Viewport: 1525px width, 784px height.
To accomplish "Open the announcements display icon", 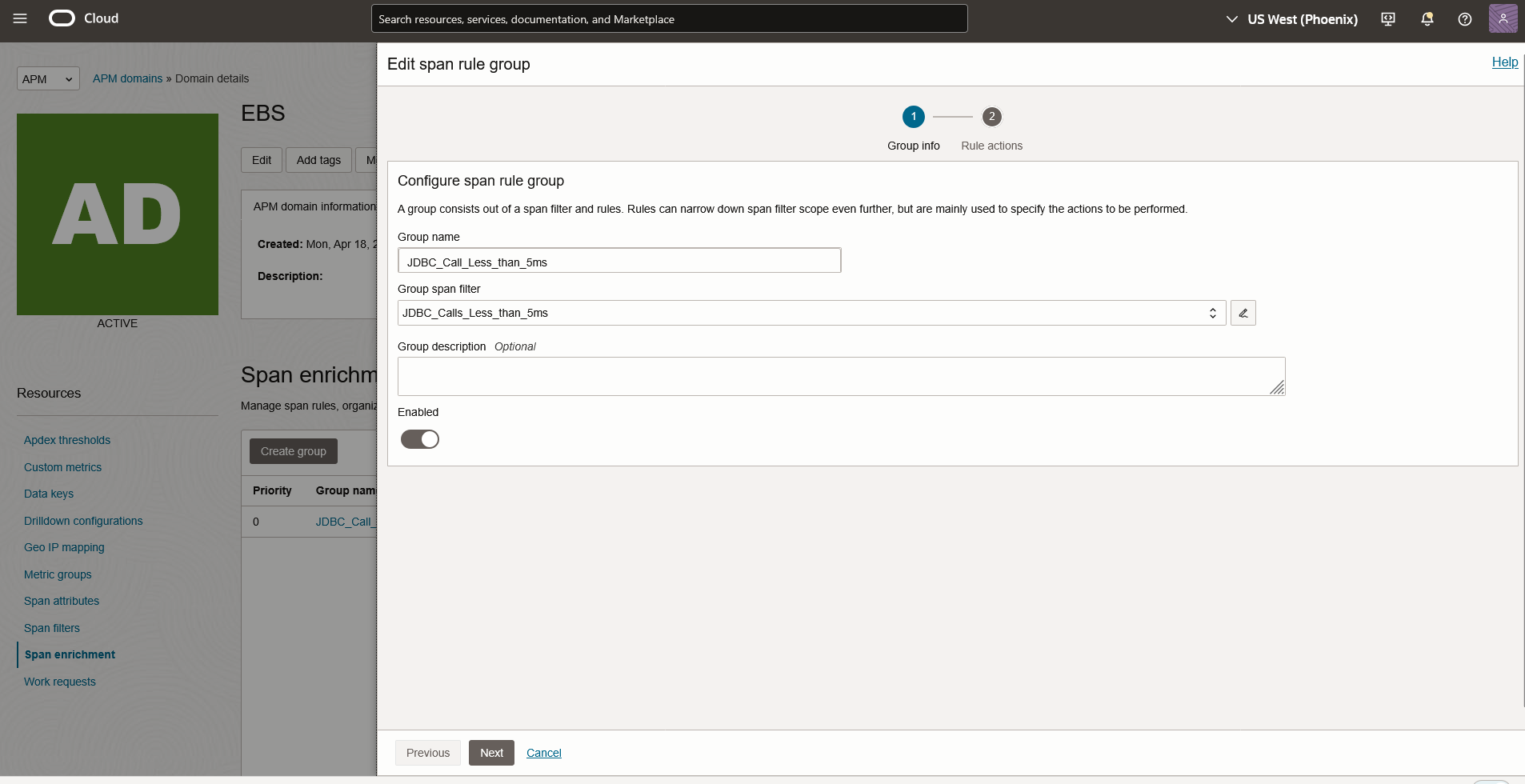I will coord(1387,18).
